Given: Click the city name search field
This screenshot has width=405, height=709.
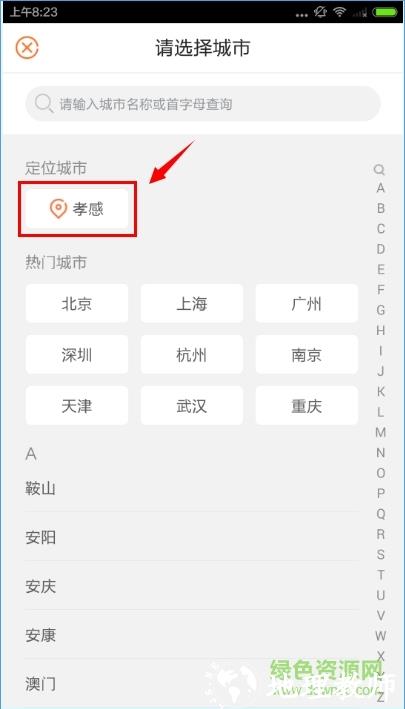Looking at the screenshot, I should (x=202, y=104).
